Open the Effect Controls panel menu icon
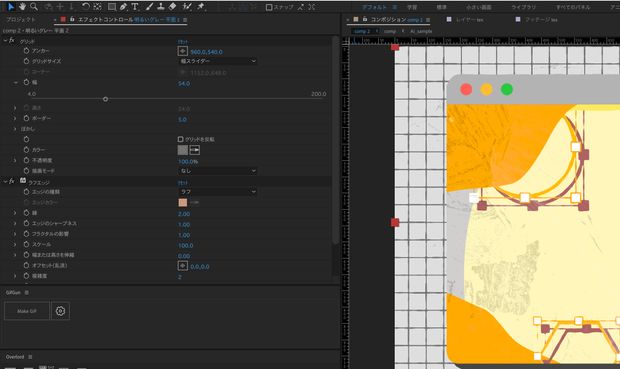This screenshot has height=369, width=620. 185,19
